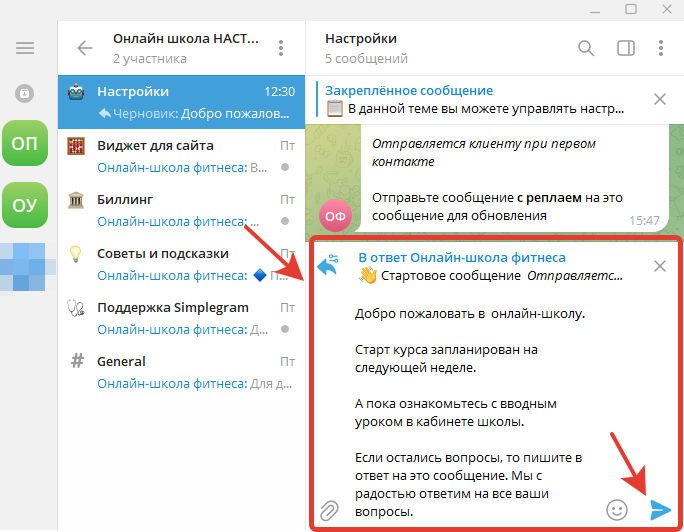This screenshot has width=684, height=532.
Task: Cancel the reply to Онлайн-школа фитнеса
Action: click(660, 266)
